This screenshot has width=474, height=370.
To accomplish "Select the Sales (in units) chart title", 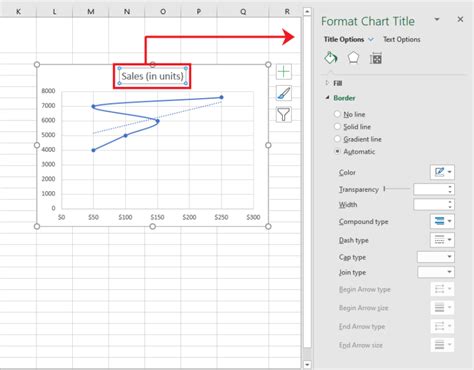I will click(x=152, y=76).
